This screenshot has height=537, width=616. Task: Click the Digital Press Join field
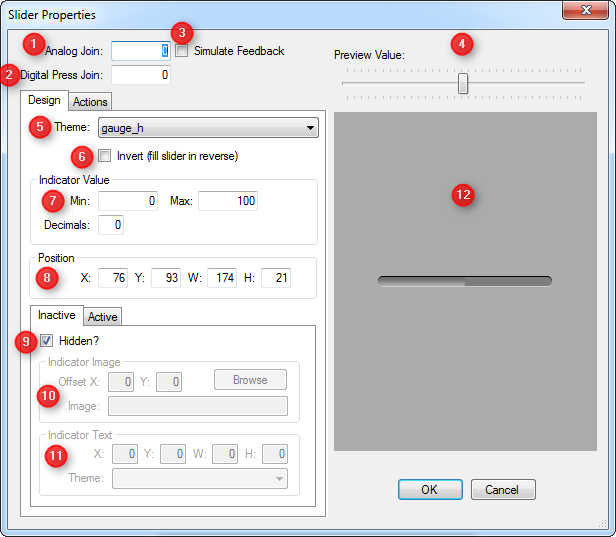pyautogui.click(x=140, y=75)
